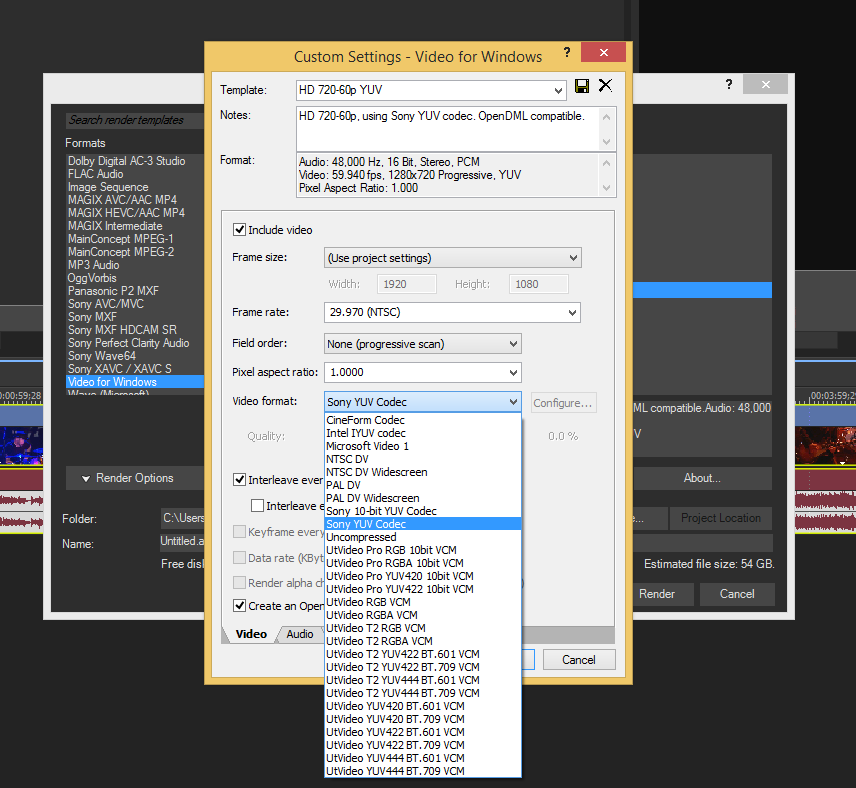Enable the second indented Interleave checkbox

tap(257, 506)
